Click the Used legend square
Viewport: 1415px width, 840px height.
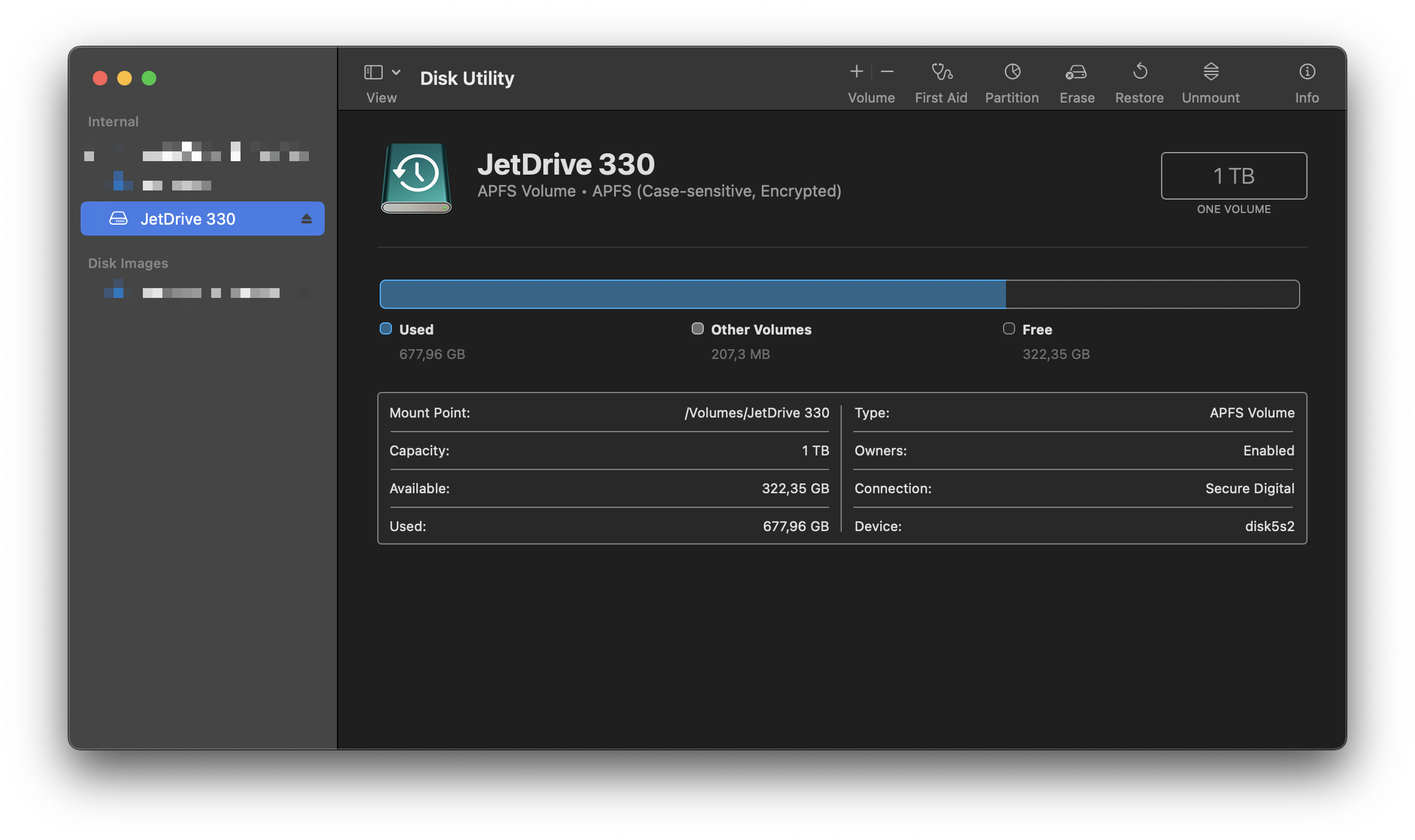coord(386,329)
